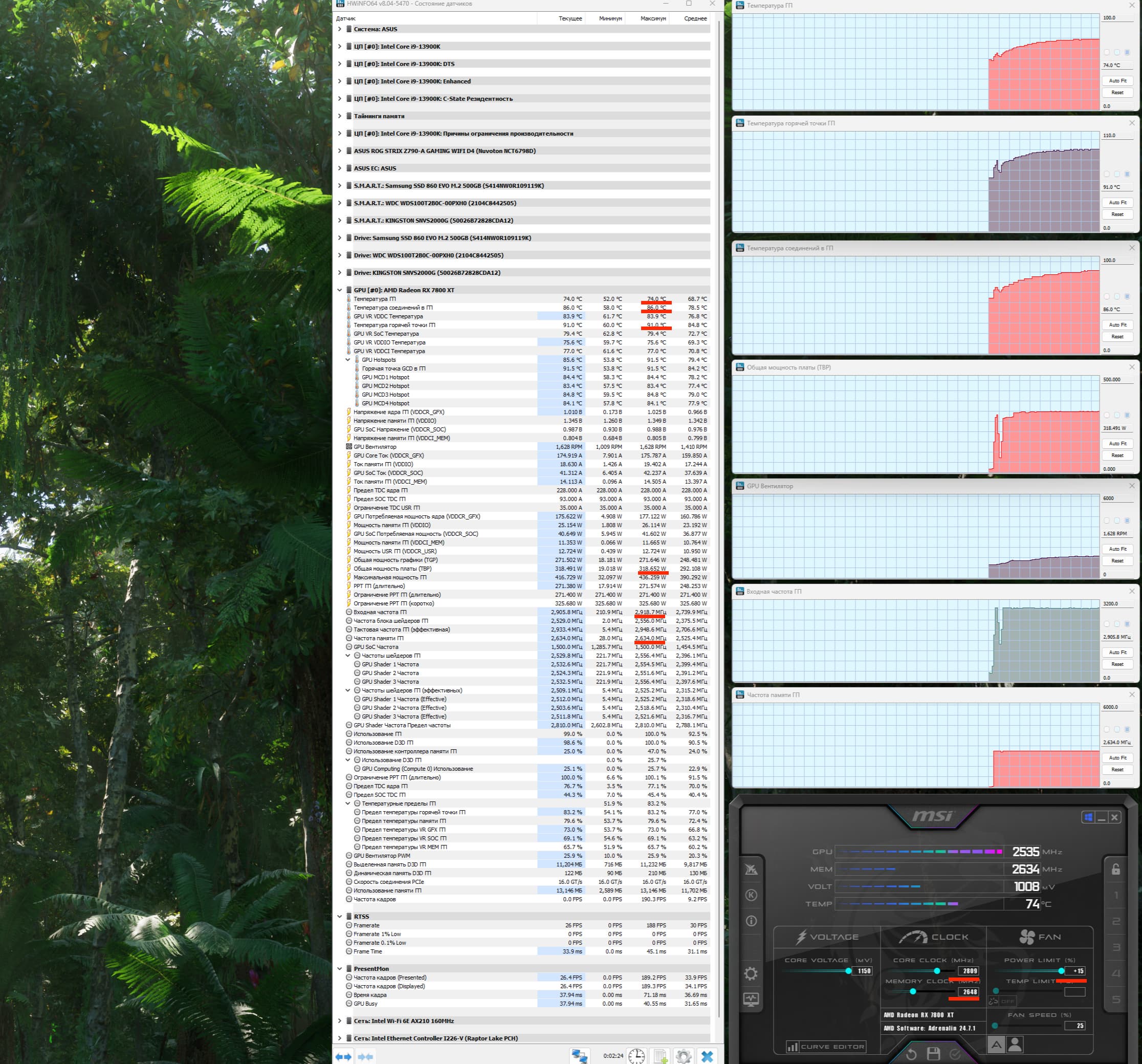This screenshot has width=1142, height=1064.
Task: Click Afterburner OC Scanner icon
Action: point(751,869)
